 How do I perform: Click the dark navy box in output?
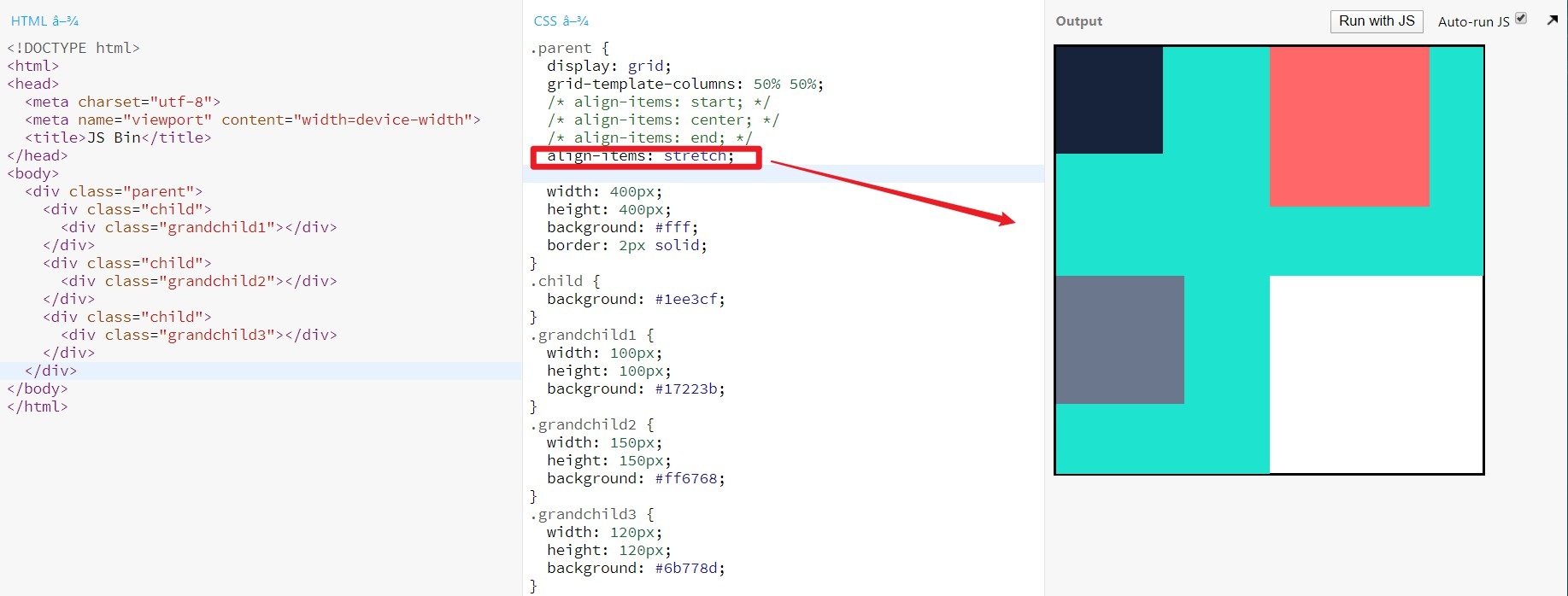coord(1109,100)
